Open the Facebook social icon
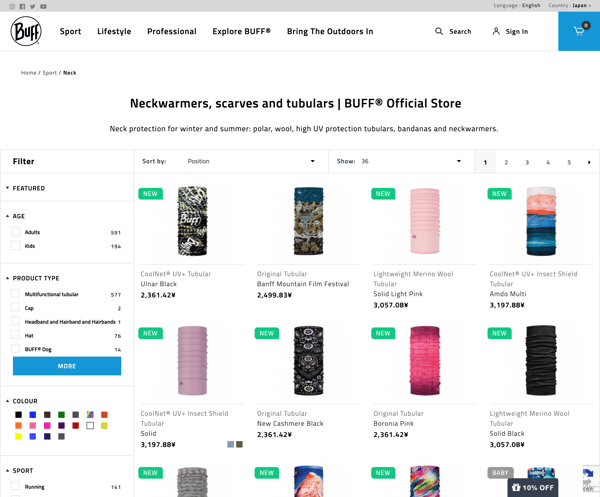The image size is (600, 497). coord(23,6)
